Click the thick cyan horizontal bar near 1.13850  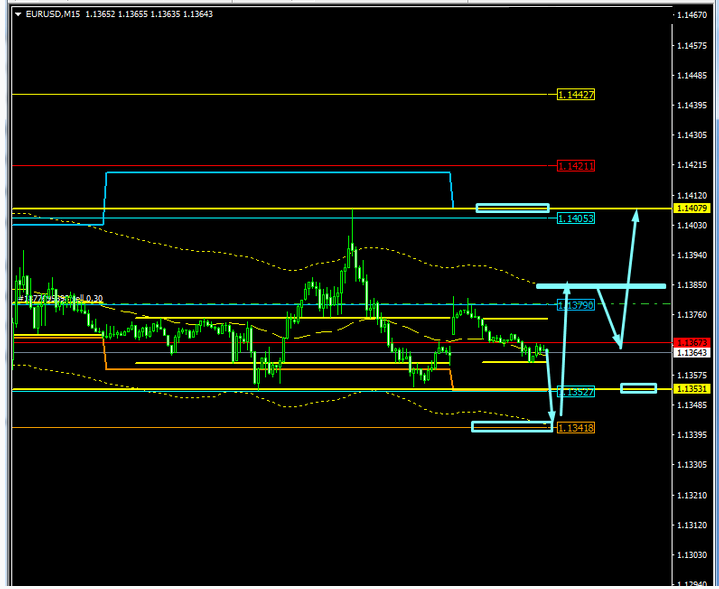click(x=600, y=286)
